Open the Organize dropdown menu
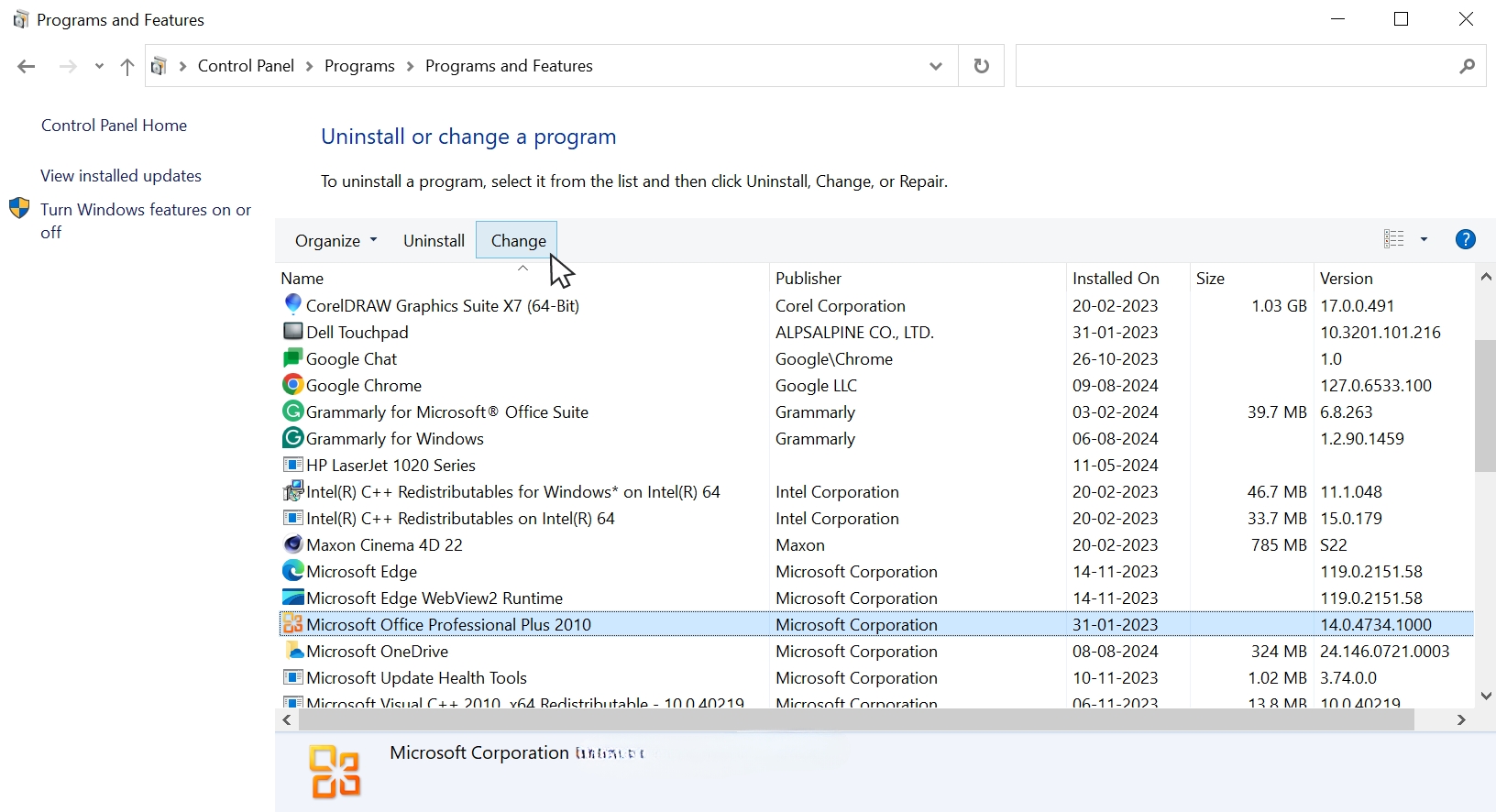This screenshot has width=1496, height=812. (335, 240)
